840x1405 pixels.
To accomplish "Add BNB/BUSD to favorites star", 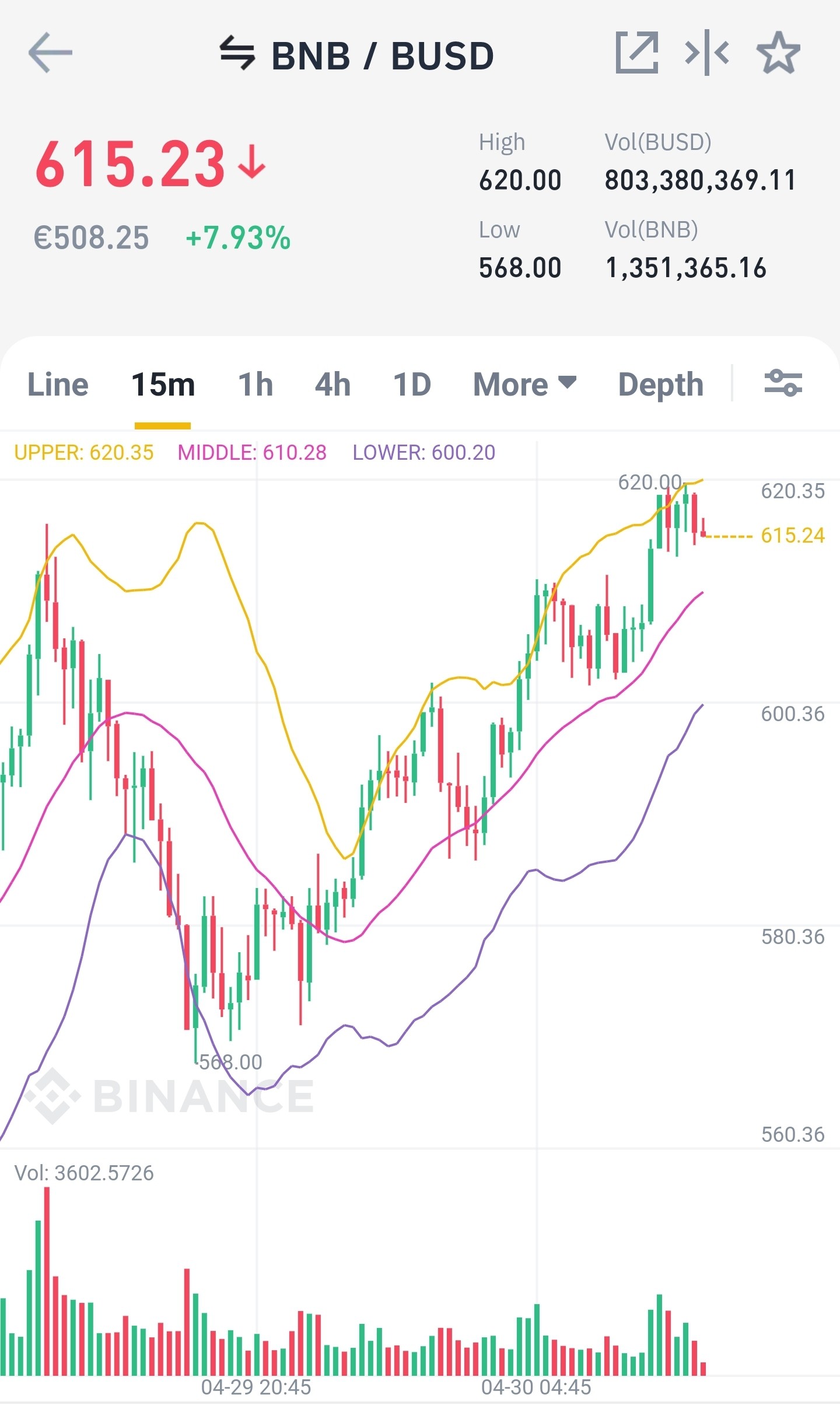I will 778,53.
